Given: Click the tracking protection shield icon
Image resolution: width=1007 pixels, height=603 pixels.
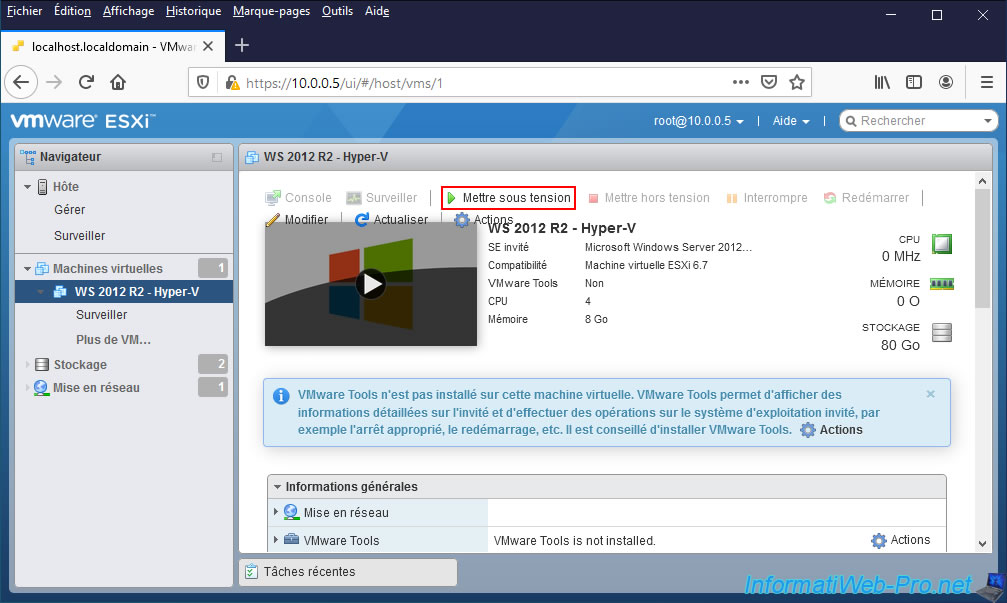Looking at the screenshot, I should coord(203,83).
